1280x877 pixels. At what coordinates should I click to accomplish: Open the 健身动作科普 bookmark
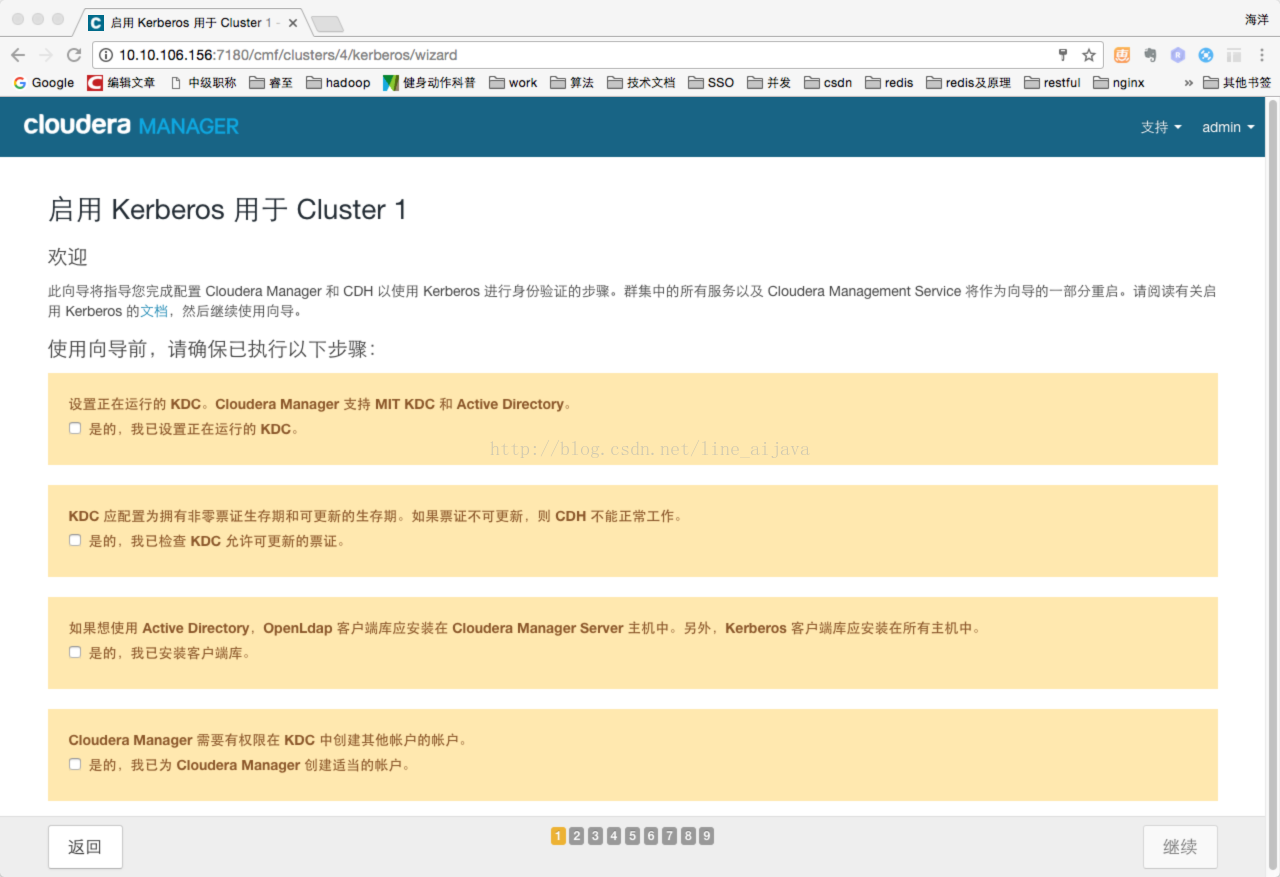(430, 83)
